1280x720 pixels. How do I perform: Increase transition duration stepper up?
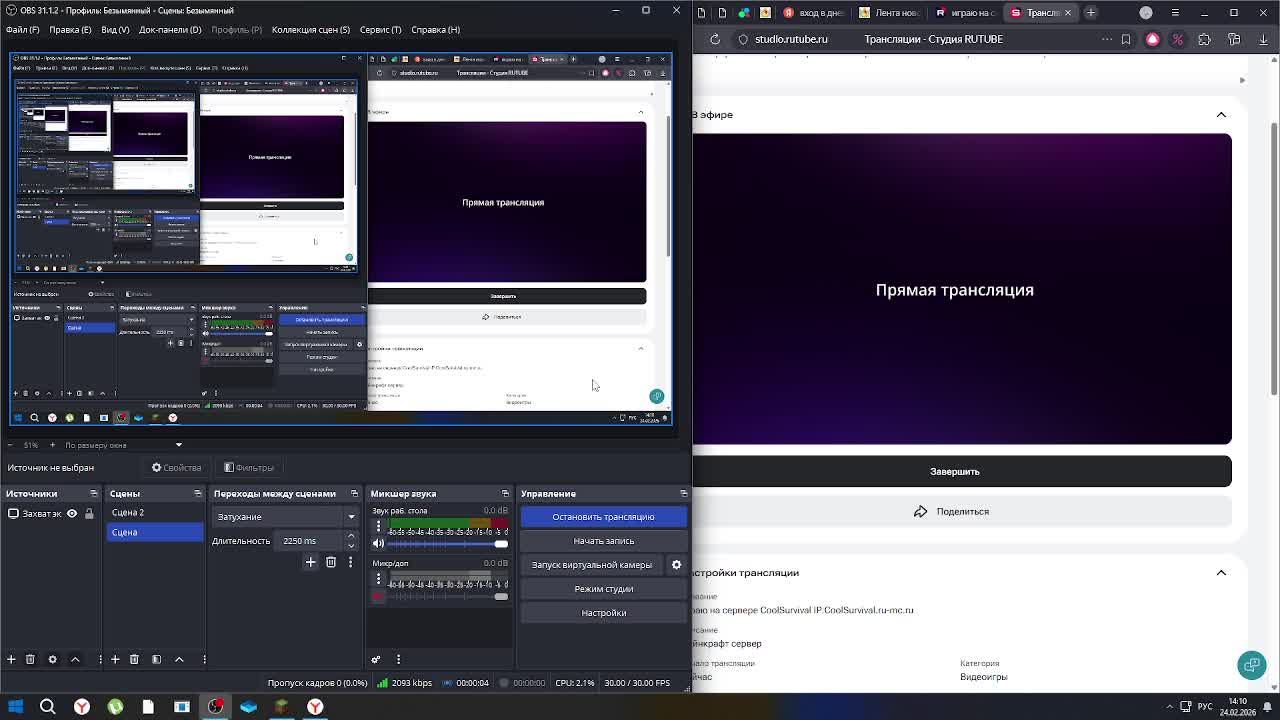pos(350,537)
